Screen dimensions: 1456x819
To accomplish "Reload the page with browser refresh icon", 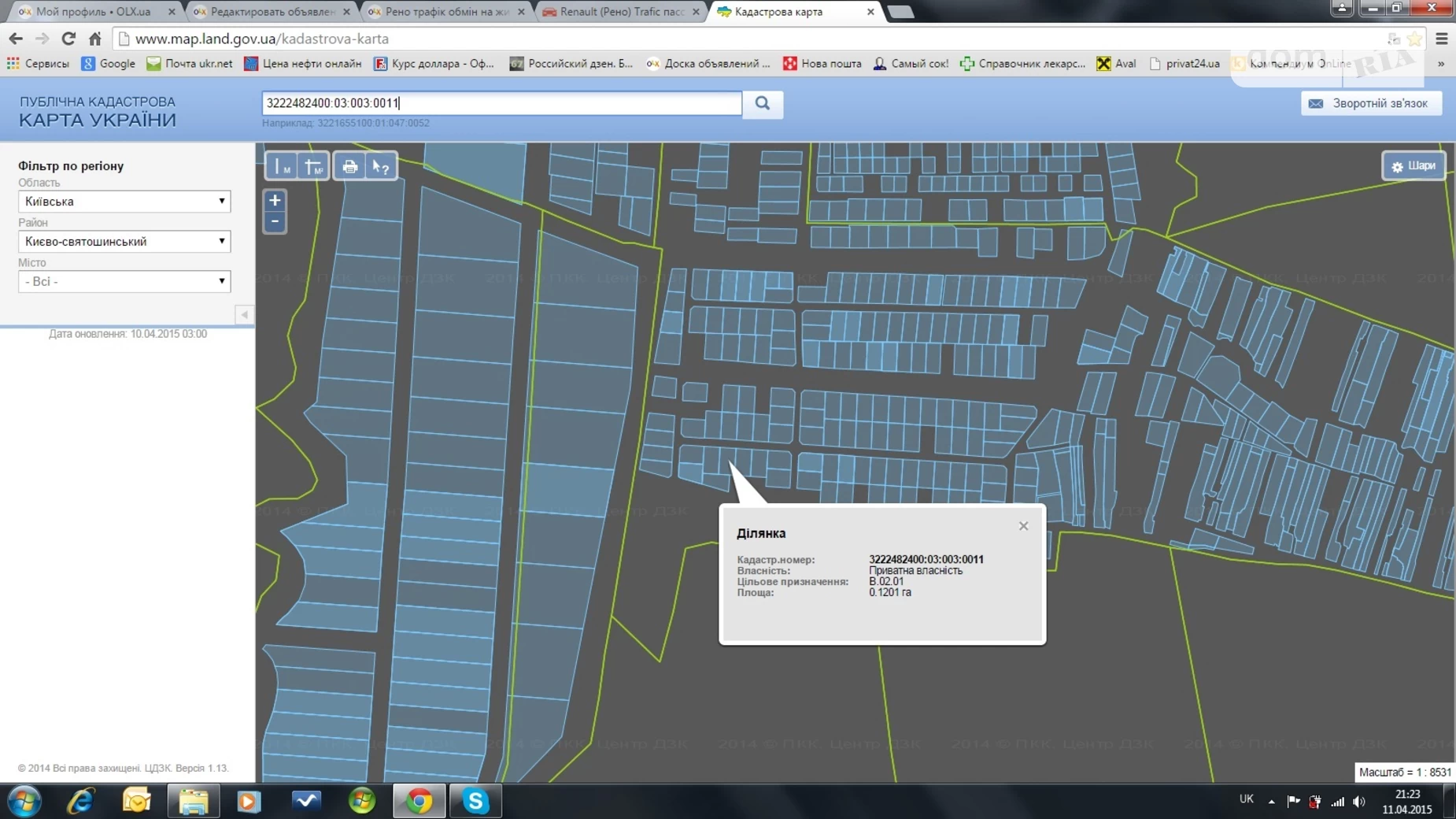I will 68,39.
